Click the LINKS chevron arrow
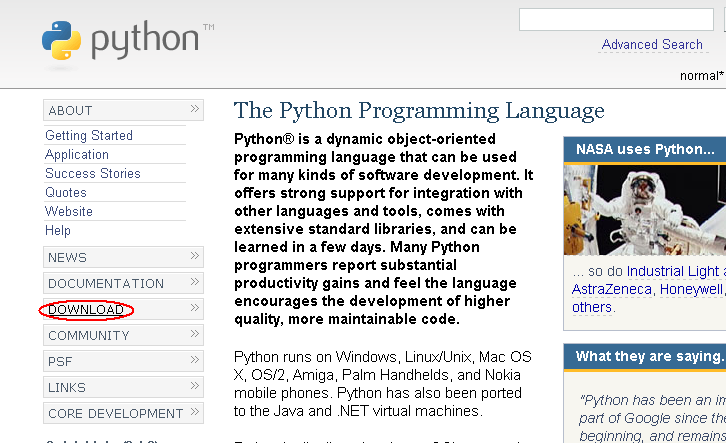Image resolution: width=726 pixels, height=443 pixels. point(195,386)
